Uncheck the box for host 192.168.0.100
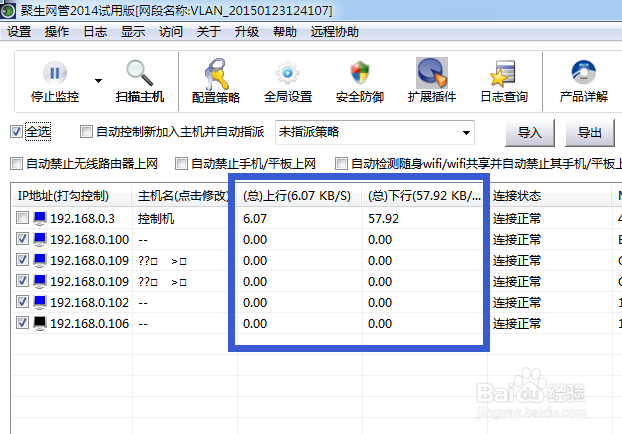Screen dimensions: 622x434 point(22,239)
